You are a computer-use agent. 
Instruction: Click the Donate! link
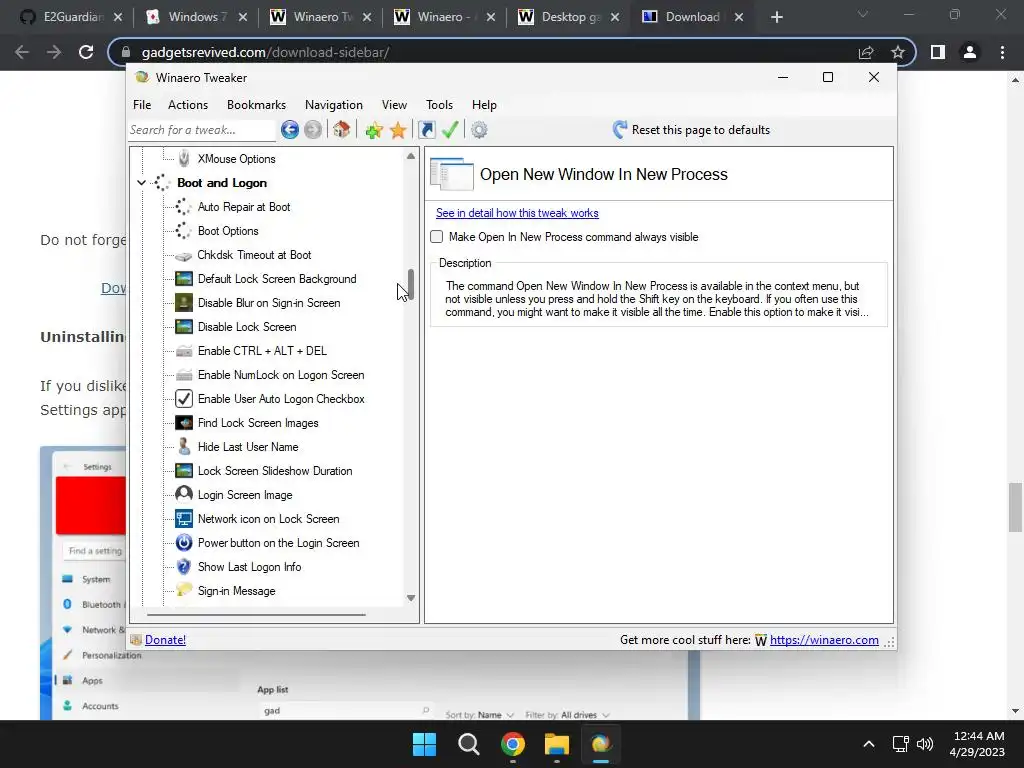pos(165,640)
